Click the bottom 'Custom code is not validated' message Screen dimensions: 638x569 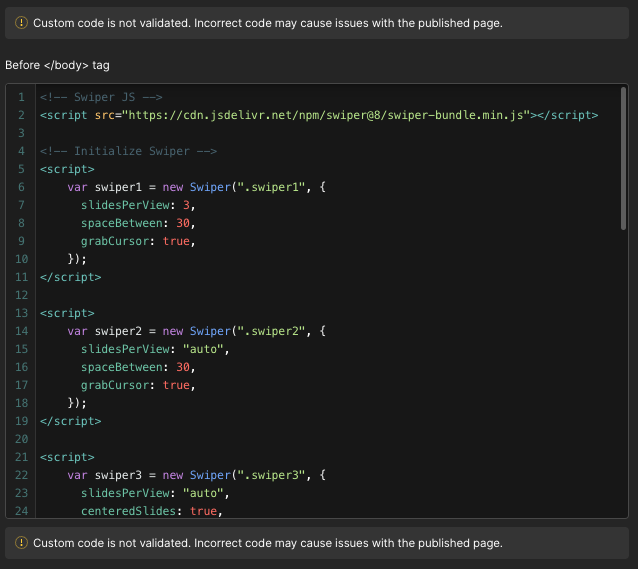point(268,543)
